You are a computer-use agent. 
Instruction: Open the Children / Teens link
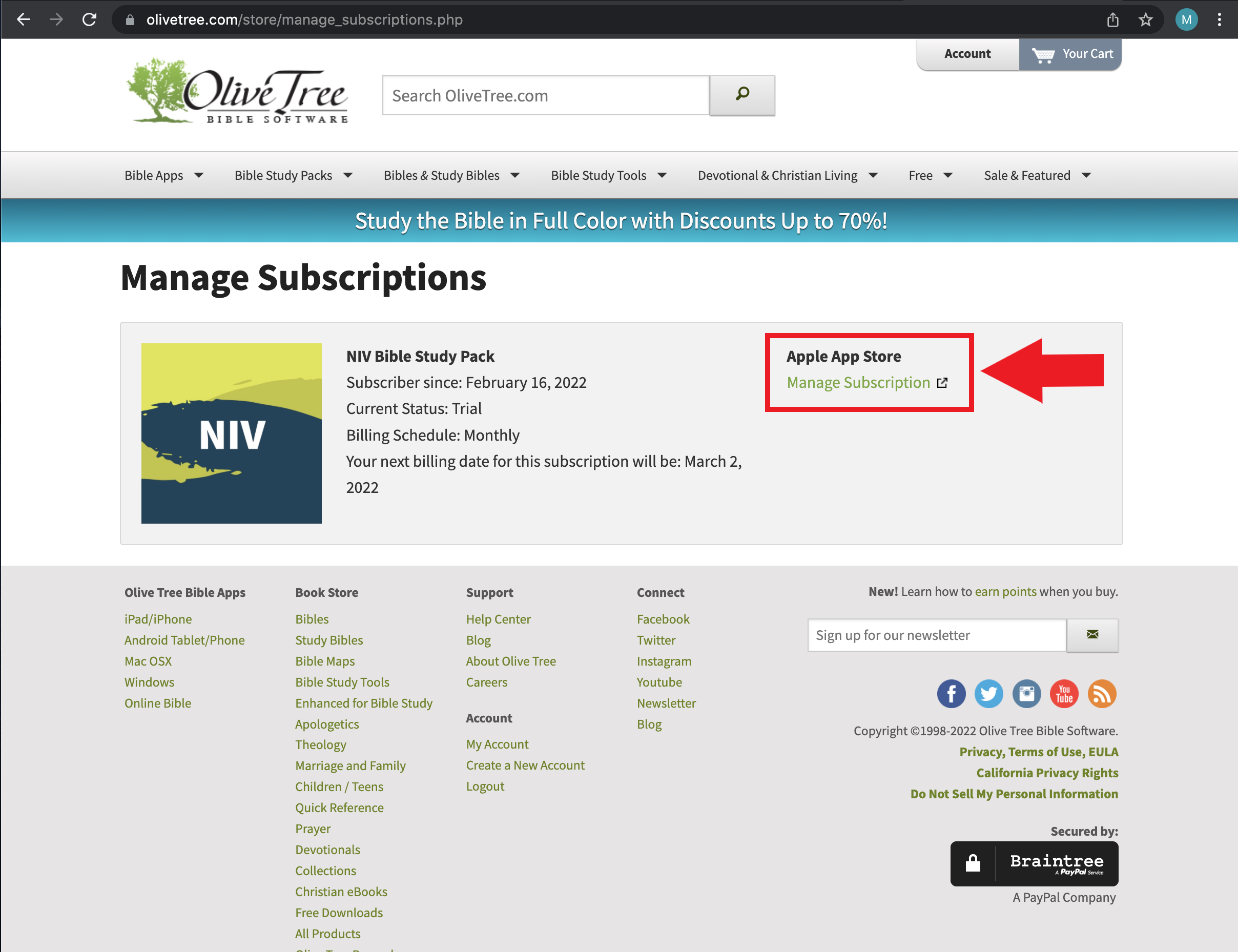click(x=339, y=787)
